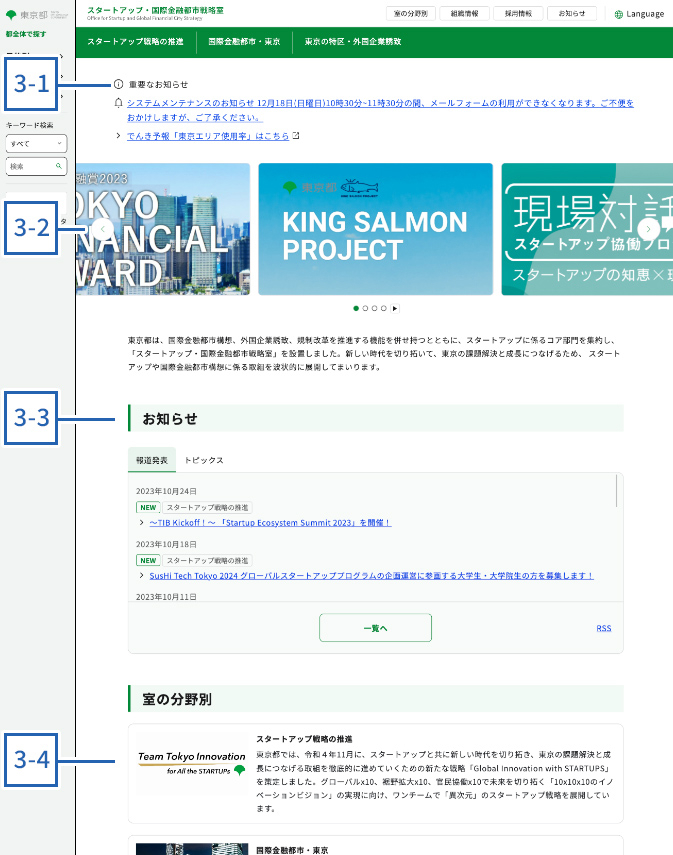This screenshot has width=673, height=855.
Task: Open 国際金融都市・東京 in green navigation
Action: pyautogui.click(x=244, y=41)
